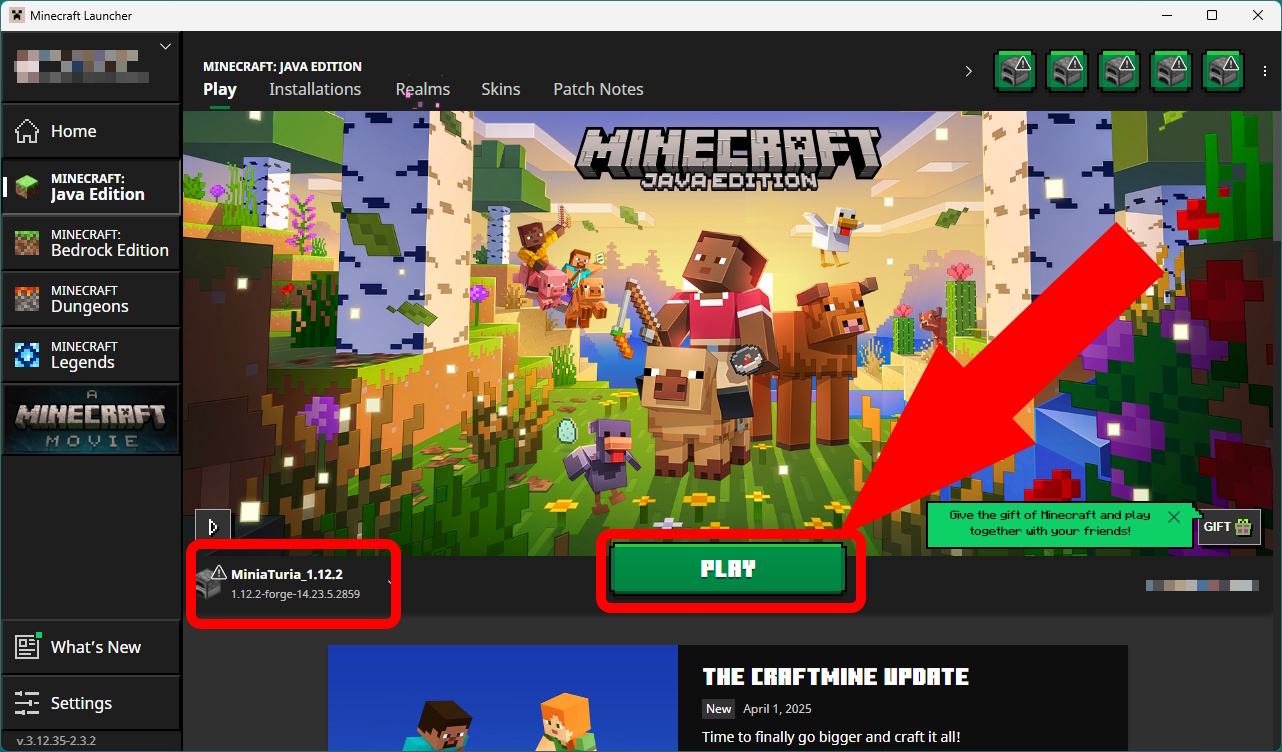
Task: Click the Minecraft: Java Edition header title
Action: [x=282, y=66]
